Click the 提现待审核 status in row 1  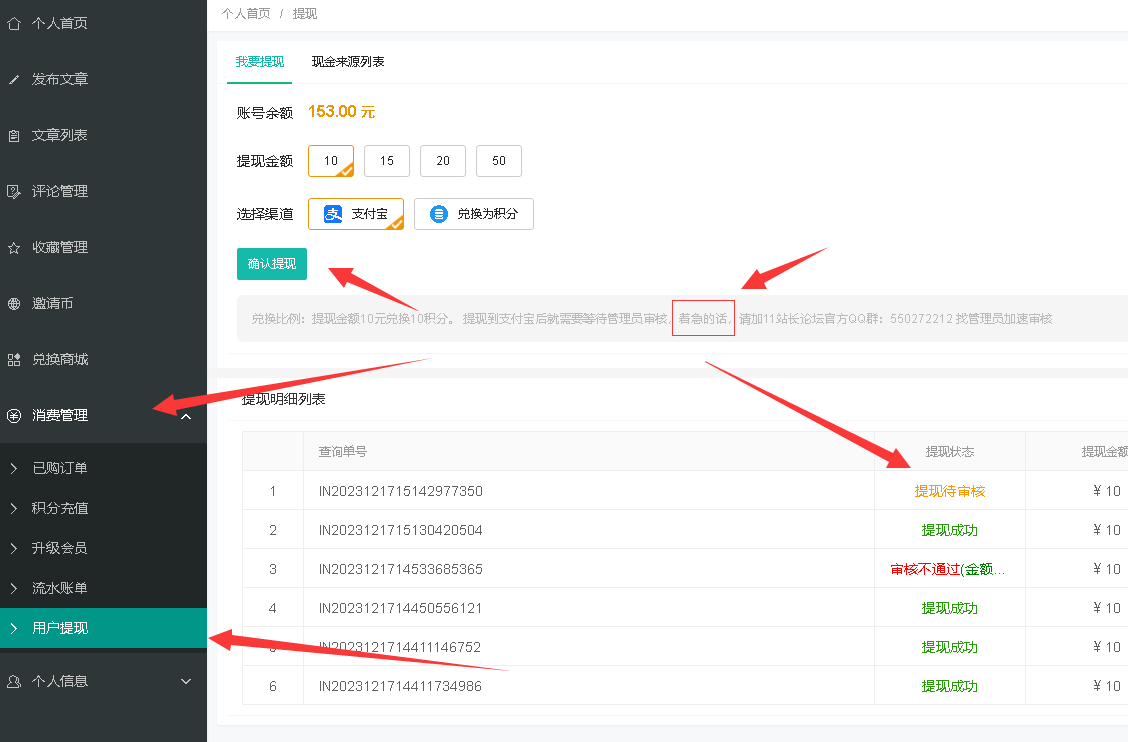pyautogui.click(x=949, y=491)
